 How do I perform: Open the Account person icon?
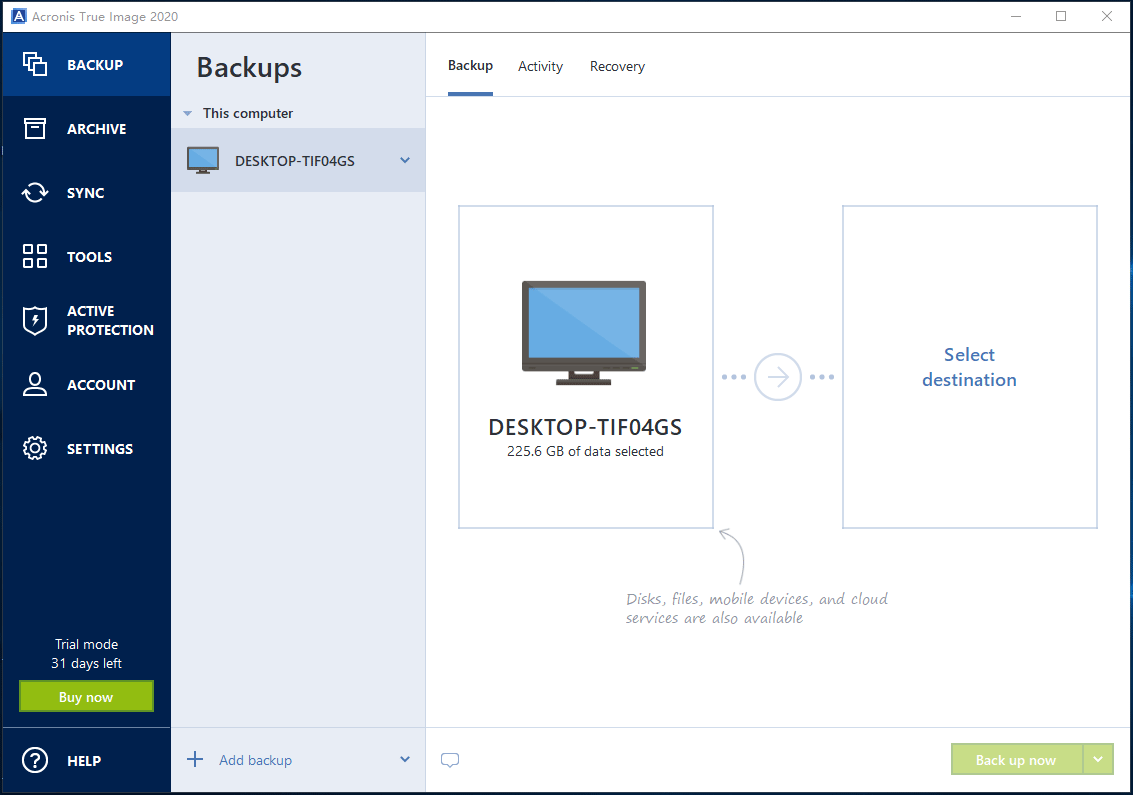click(35, 384)
